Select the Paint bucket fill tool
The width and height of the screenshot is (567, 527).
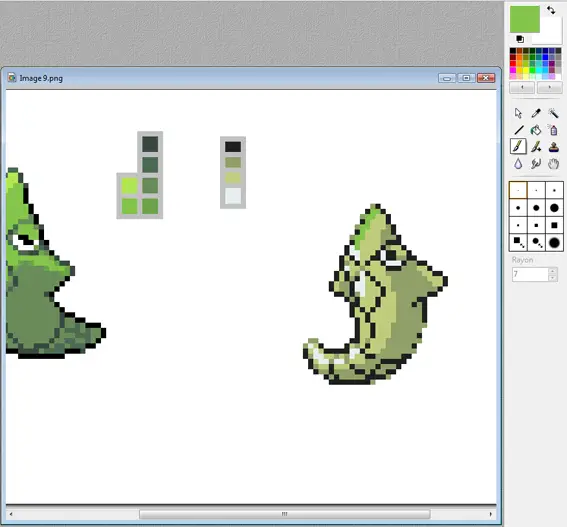(x=536, y=130)
